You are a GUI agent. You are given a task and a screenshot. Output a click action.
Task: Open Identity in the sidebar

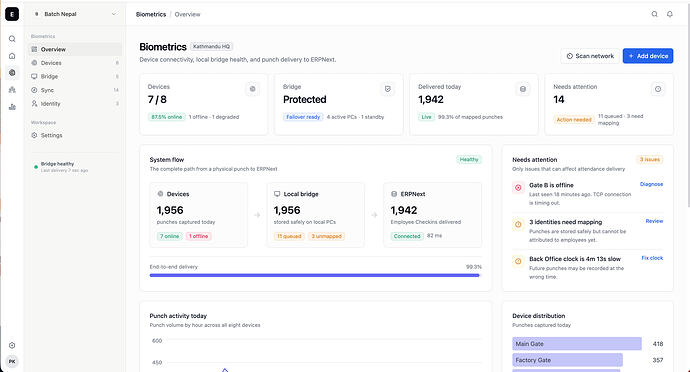click(76, 104)
